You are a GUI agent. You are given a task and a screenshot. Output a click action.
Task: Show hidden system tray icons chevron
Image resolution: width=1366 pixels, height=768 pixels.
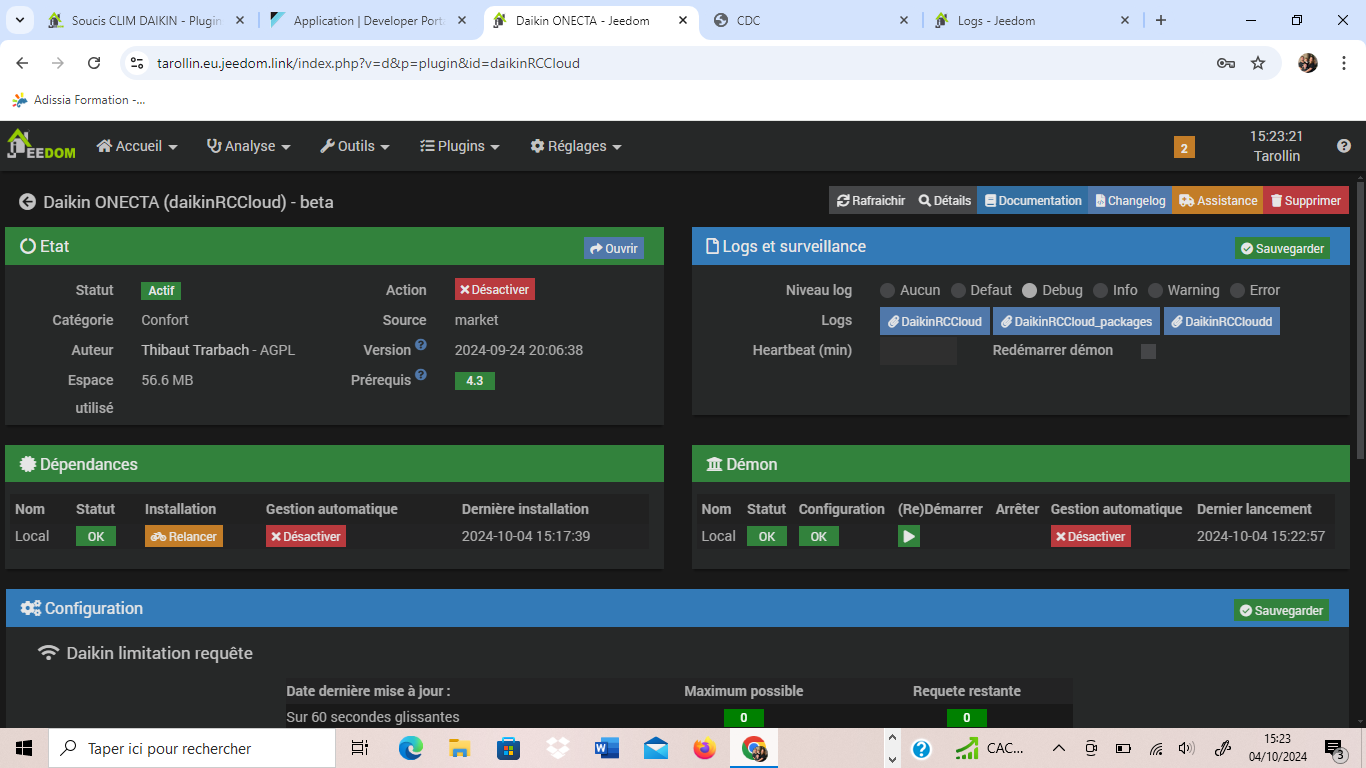[x=1058, y=748]
